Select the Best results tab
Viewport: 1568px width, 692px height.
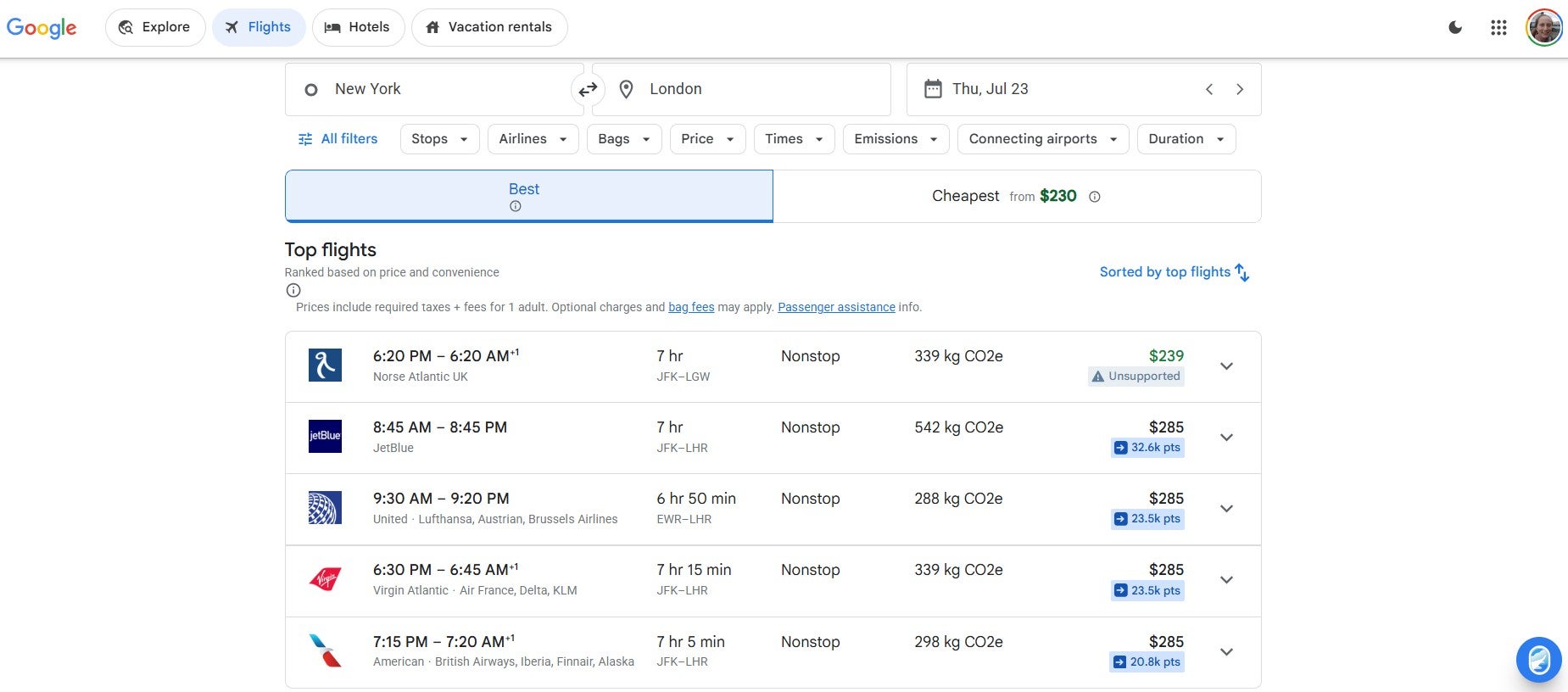(529, 196)
